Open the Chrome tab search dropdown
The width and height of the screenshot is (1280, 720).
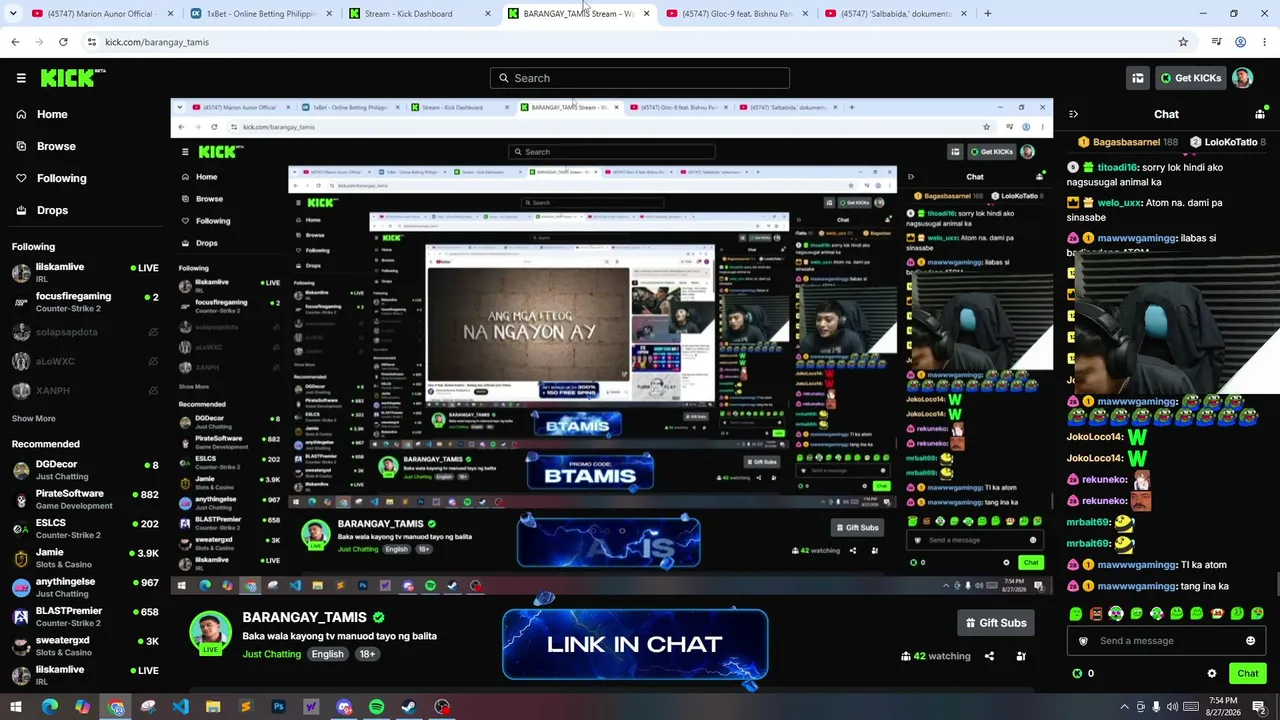(15, 14)
